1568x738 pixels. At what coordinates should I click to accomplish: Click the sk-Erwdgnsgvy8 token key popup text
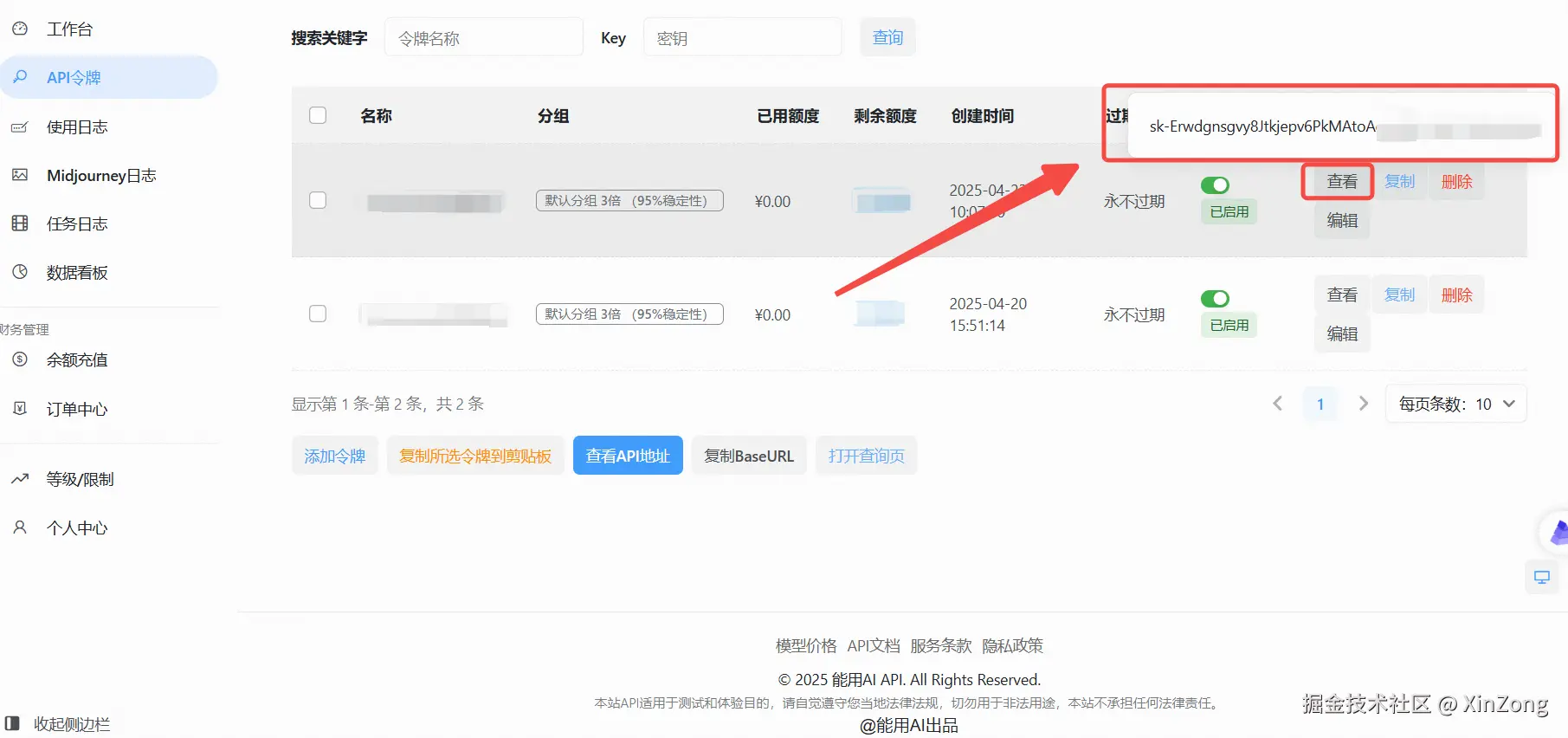pos(1262,126)
